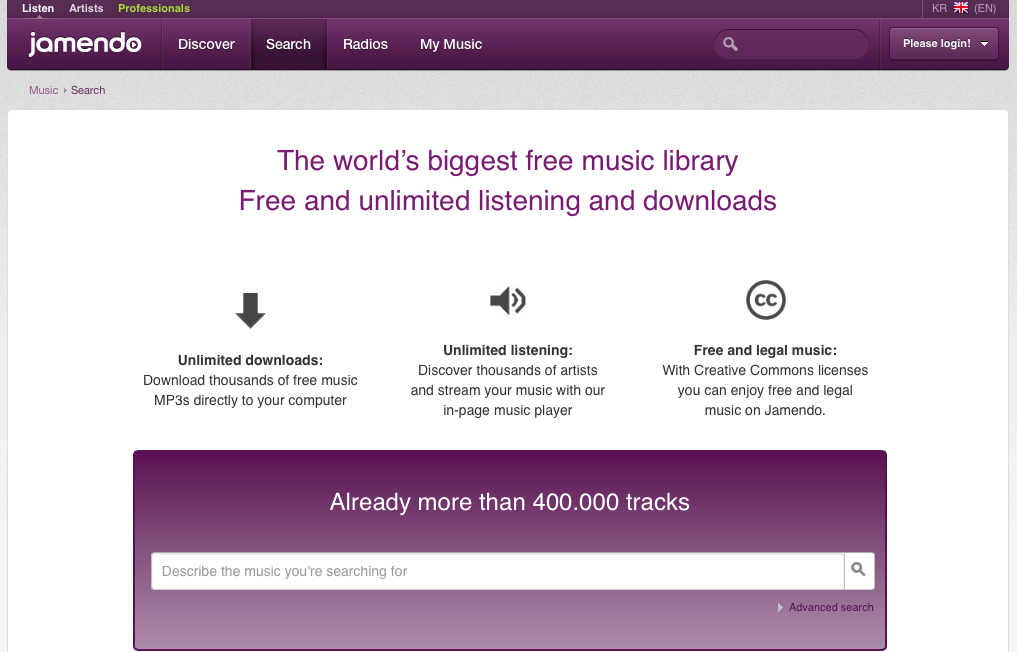Click the magnifier icon in header search
Image resolution: width=1017 pixels, height=652 pixels.
pyautogui.click(x=730, y=44)
